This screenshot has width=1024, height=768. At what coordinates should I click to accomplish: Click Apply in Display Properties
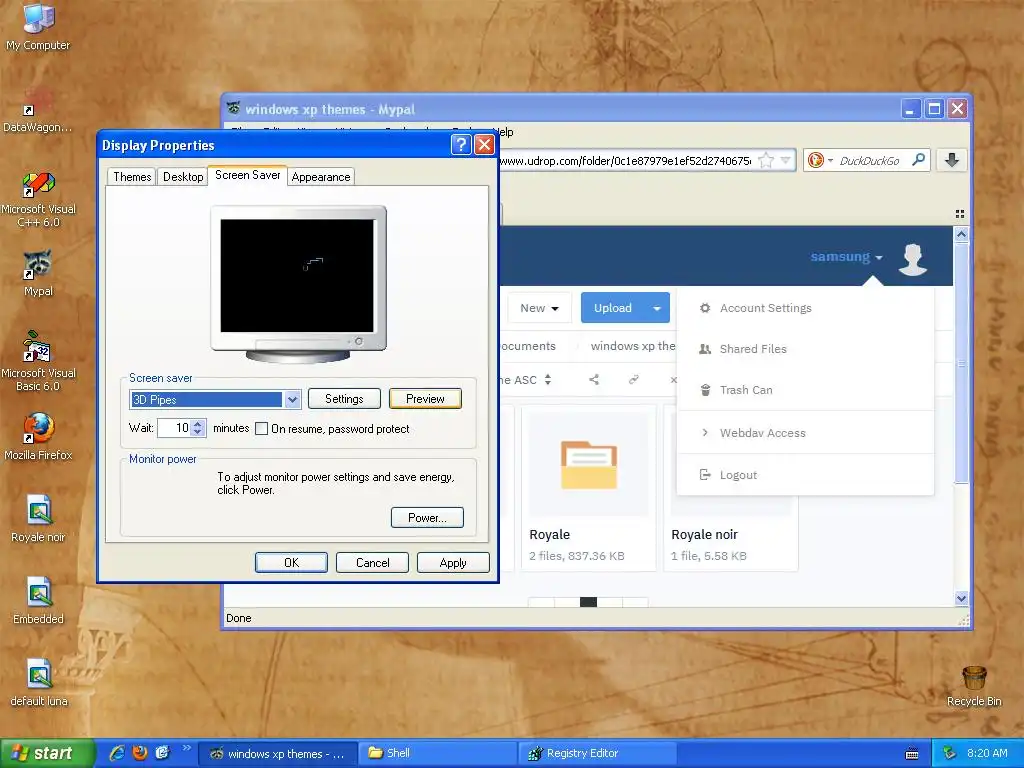coord(453,562)
